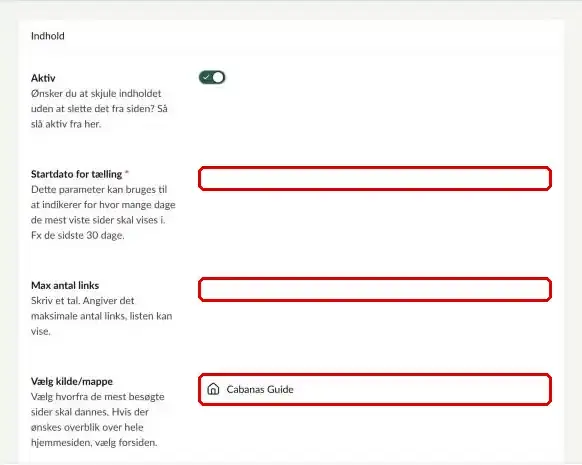The width and height of the screenshot is (582, 465).
Task: Click the Aktiv help text about hiding content
Action: 99,109
